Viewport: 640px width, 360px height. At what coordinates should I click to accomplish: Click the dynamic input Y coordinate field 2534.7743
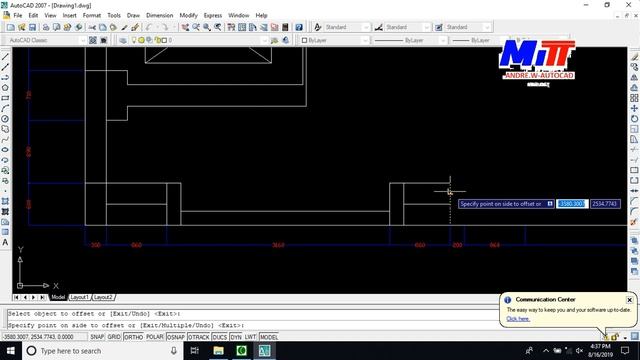(x=605, y=204)
